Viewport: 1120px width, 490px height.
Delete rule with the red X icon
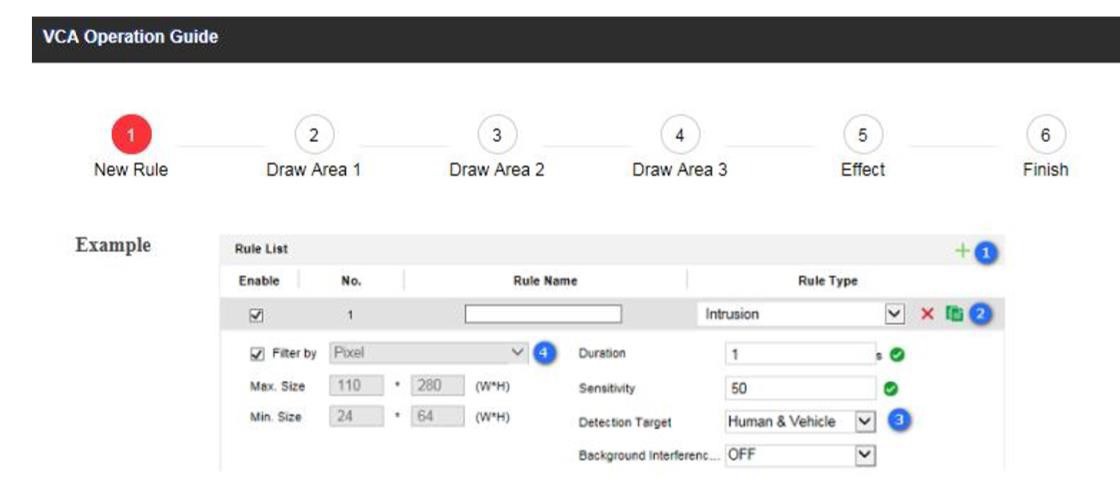click(x=927, y=314)
